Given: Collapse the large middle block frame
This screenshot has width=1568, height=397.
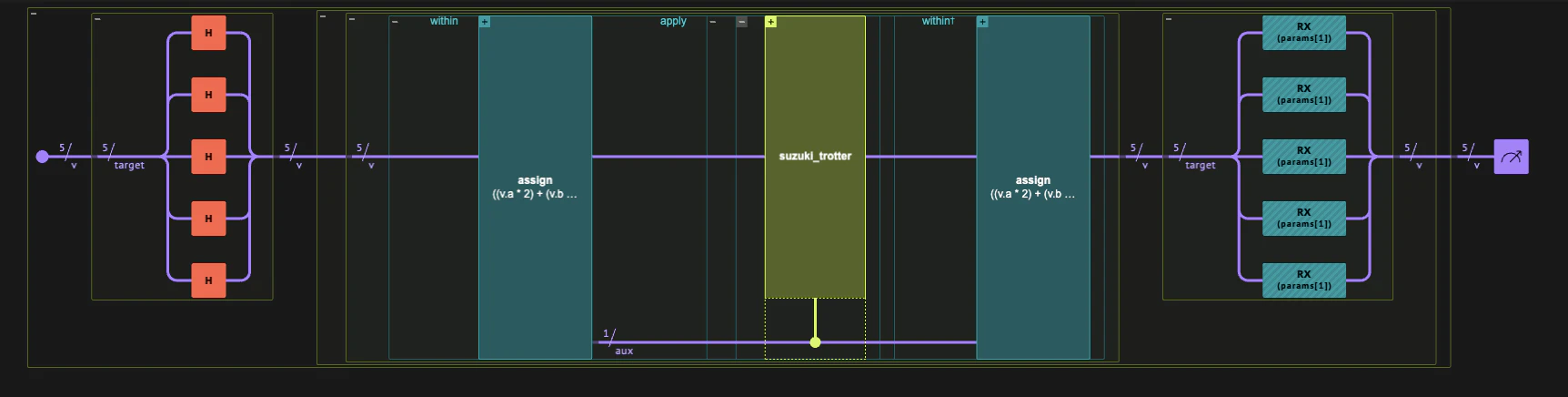Looking at the screenshot, I should click(323, 16).
